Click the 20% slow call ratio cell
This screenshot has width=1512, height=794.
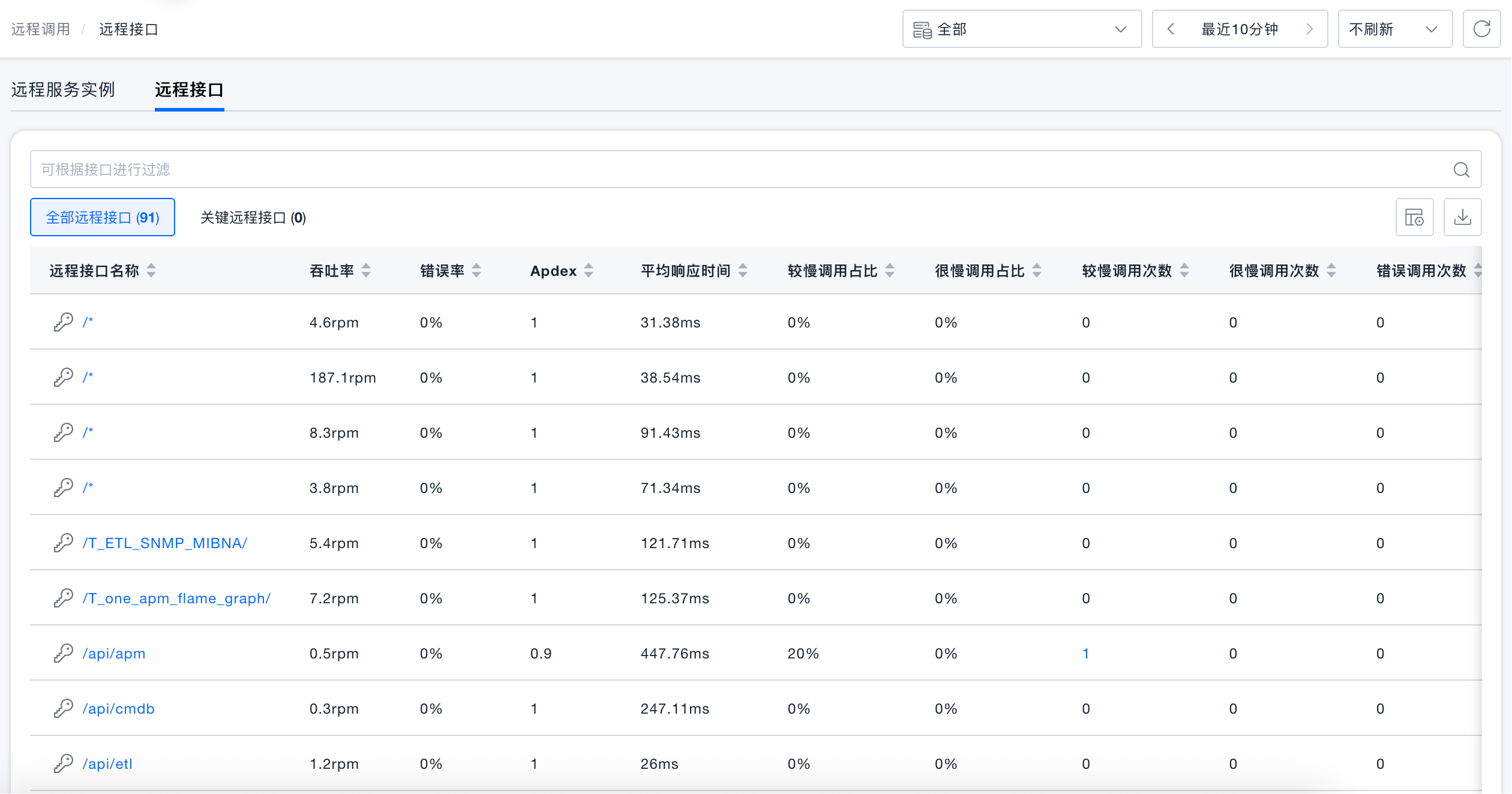(x=803, y=653)
